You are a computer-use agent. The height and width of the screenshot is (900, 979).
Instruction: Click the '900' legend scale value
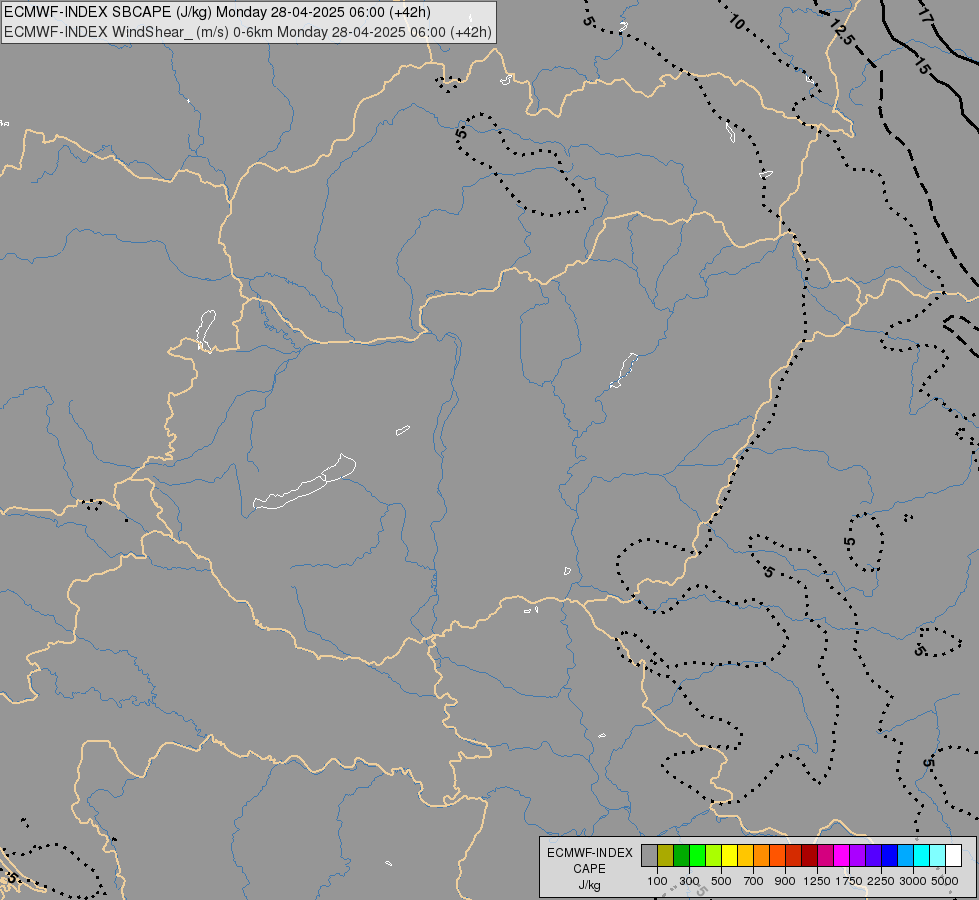[785, 881]
